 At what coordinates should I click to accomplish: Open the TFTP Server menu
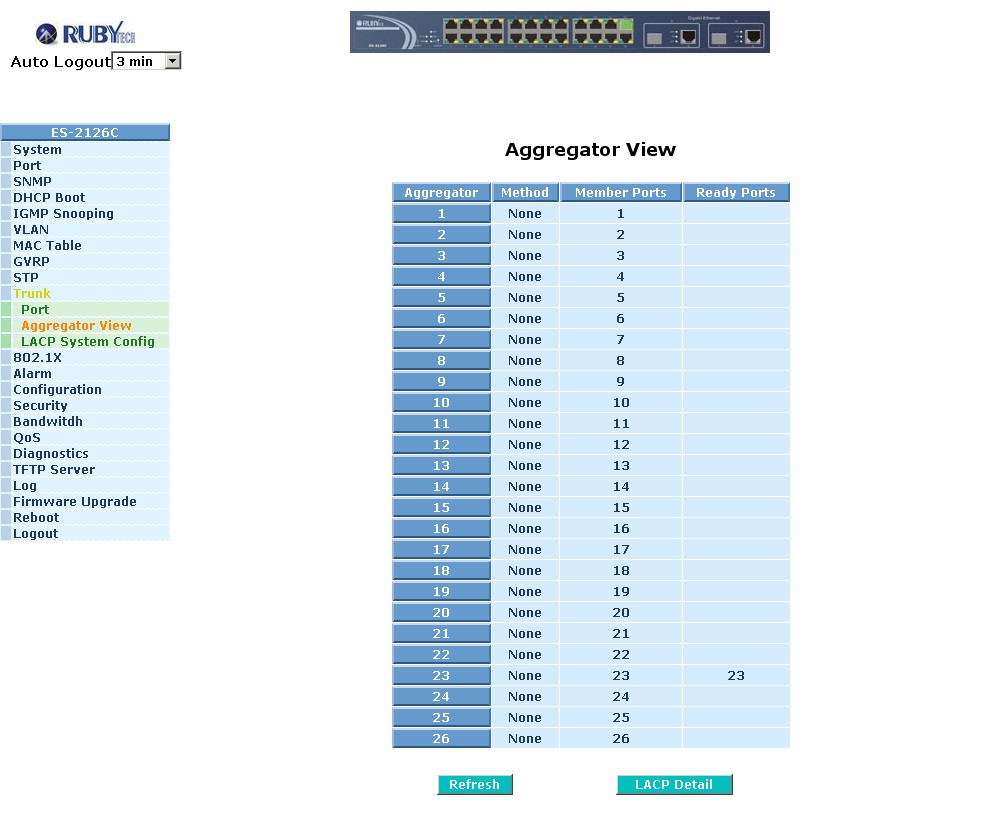[x=54, y=470]
